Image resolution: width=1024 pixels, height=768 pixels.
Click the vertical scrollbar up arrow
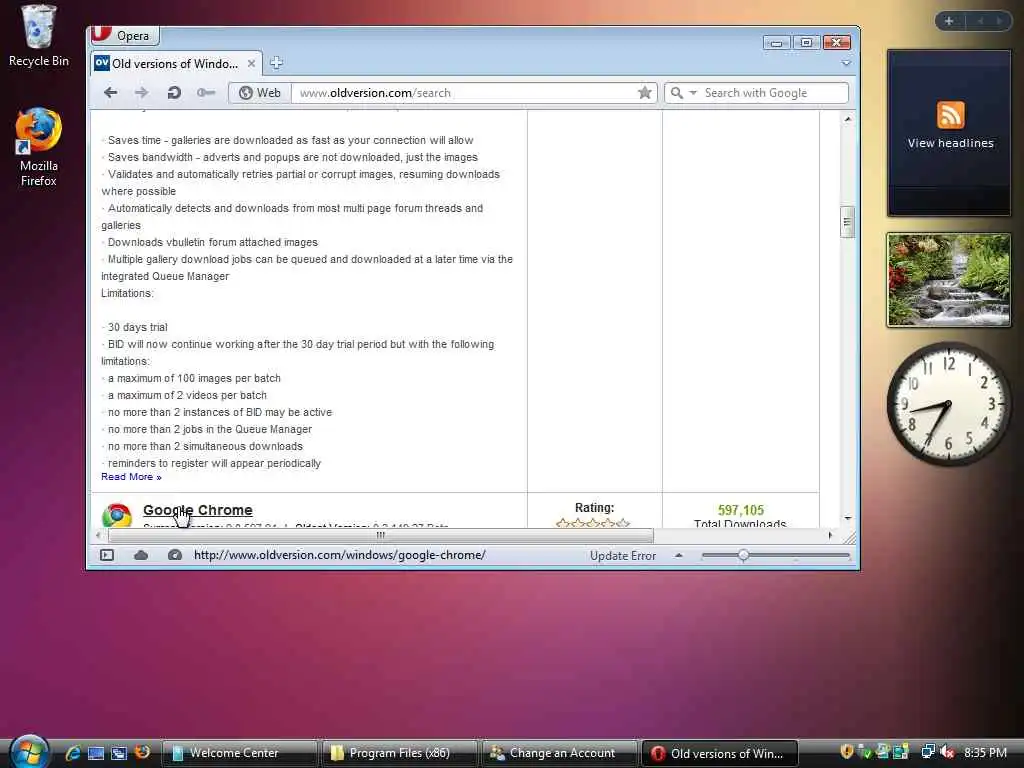[847, 119]
